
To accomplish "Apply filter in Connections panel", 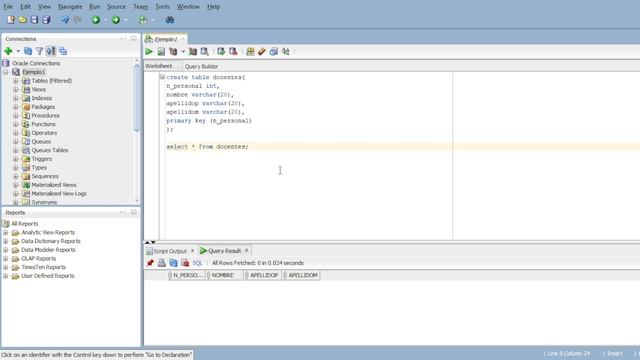I will (x=39, y=51).
